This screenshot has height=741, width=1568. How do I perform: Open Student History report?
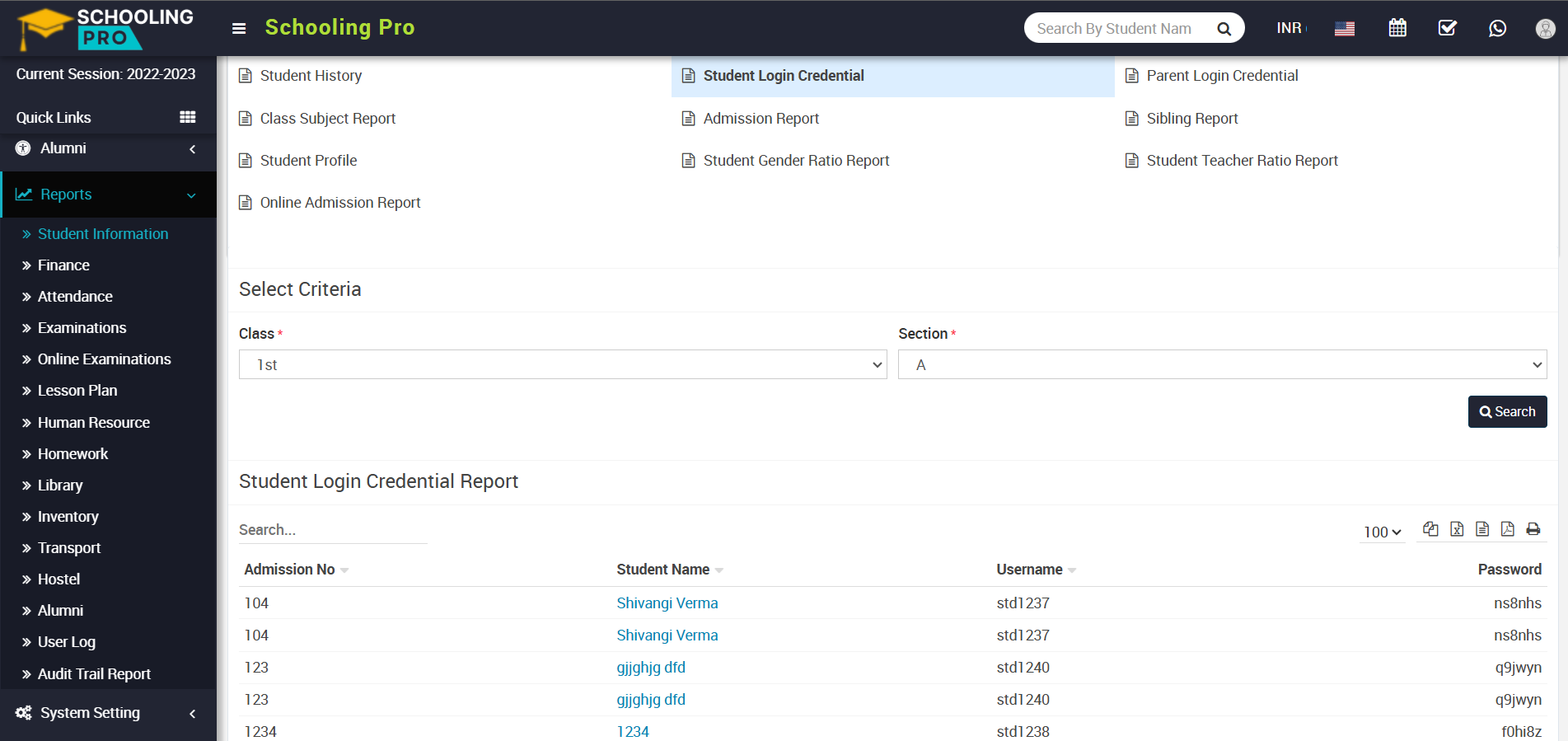(x=311, y=76)
